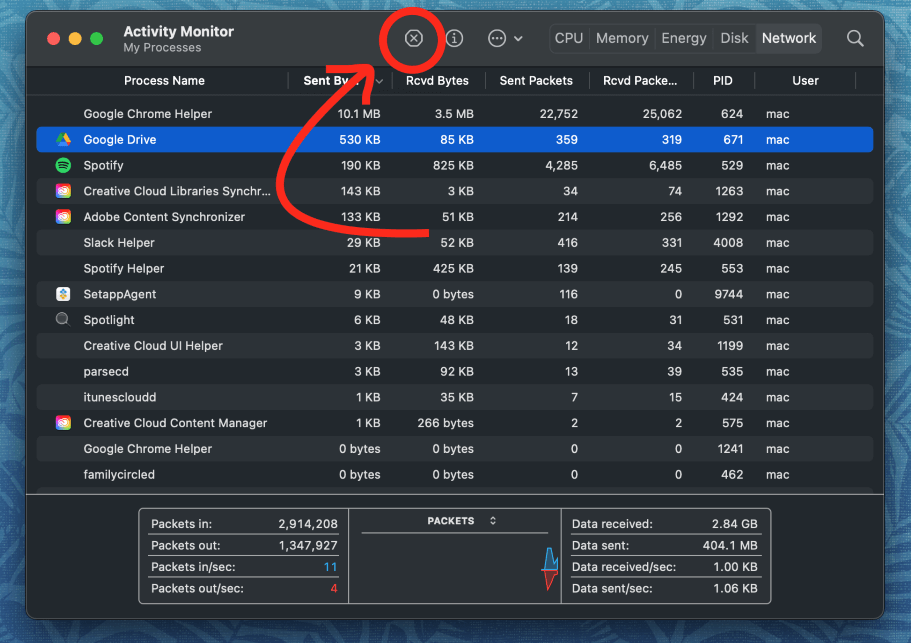Click Packets out/sec value 4
The image size is (911, 643).
point(333,588)
